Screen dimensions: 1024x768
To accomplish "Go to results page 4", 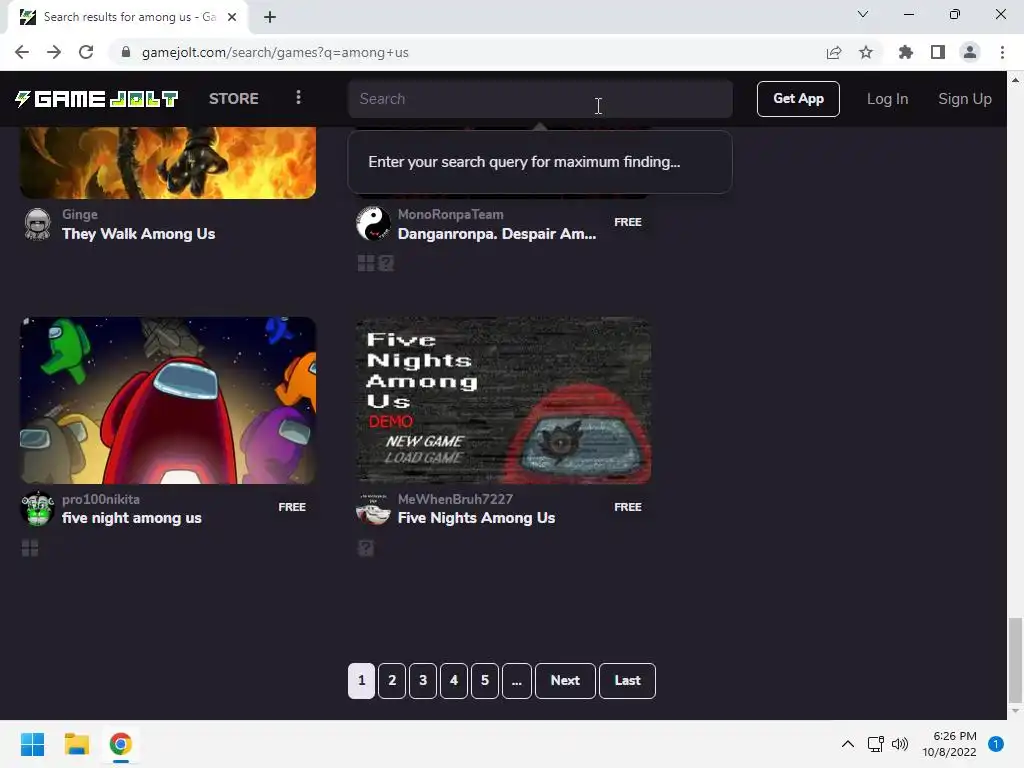I will [454, 680].
